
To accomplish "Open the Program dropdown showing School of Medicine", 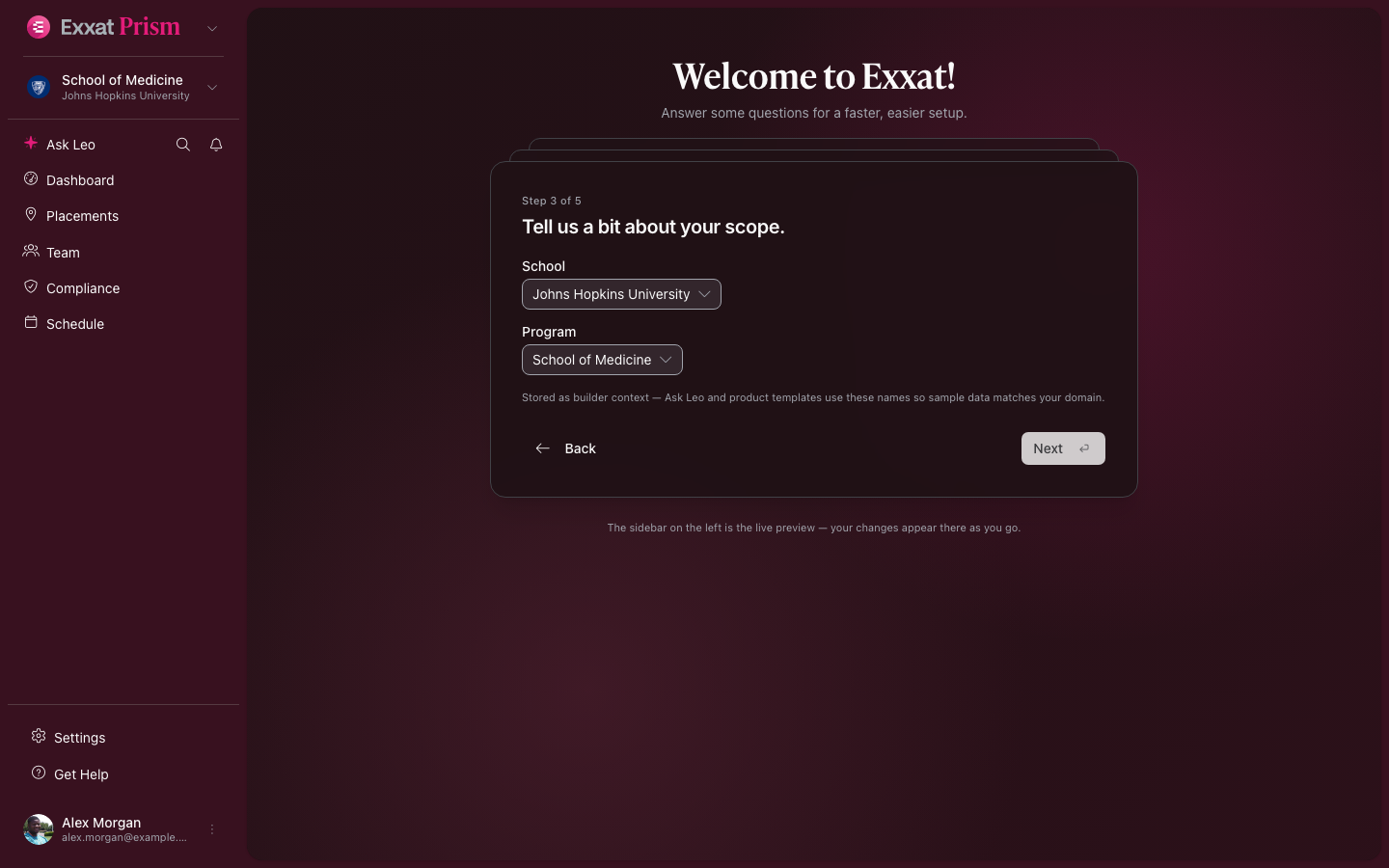I will (602, 360).
